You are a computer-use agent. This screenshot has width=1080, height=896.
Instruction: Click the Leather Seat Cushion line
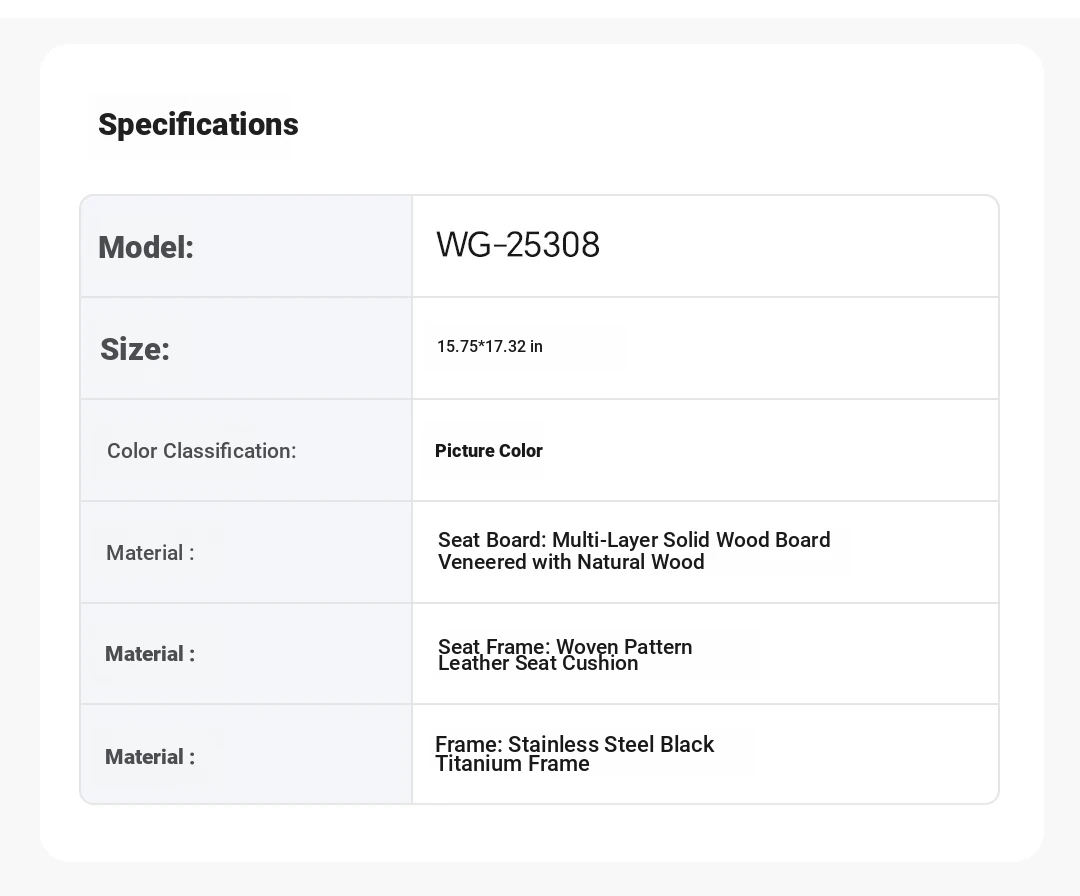click(x=538, y=663)
